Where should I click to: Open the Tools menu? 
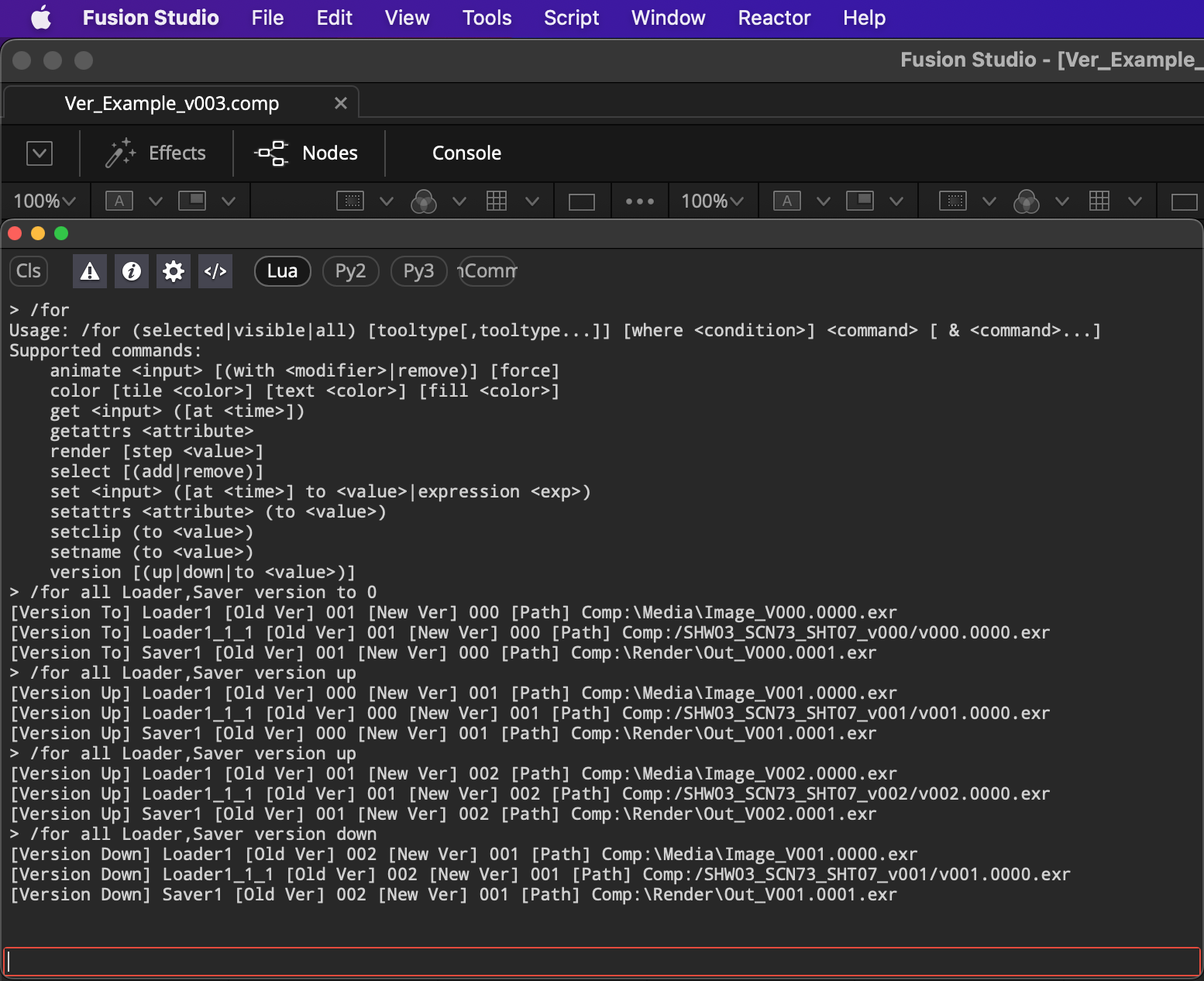(x=487, y=17)
